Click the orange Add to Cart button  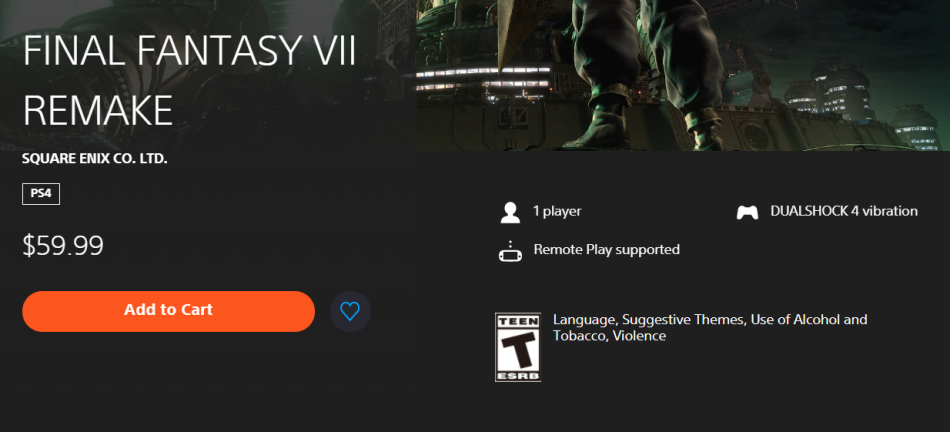point(168,311)
